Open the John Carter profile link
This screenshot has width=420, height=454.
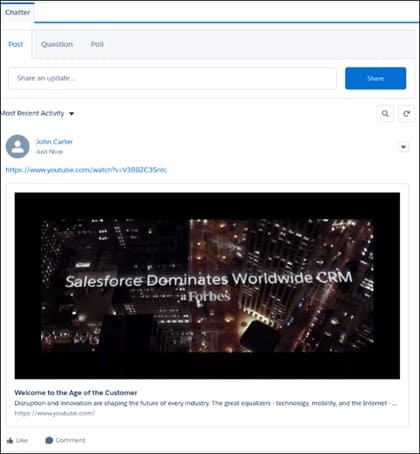click(54, 142)
